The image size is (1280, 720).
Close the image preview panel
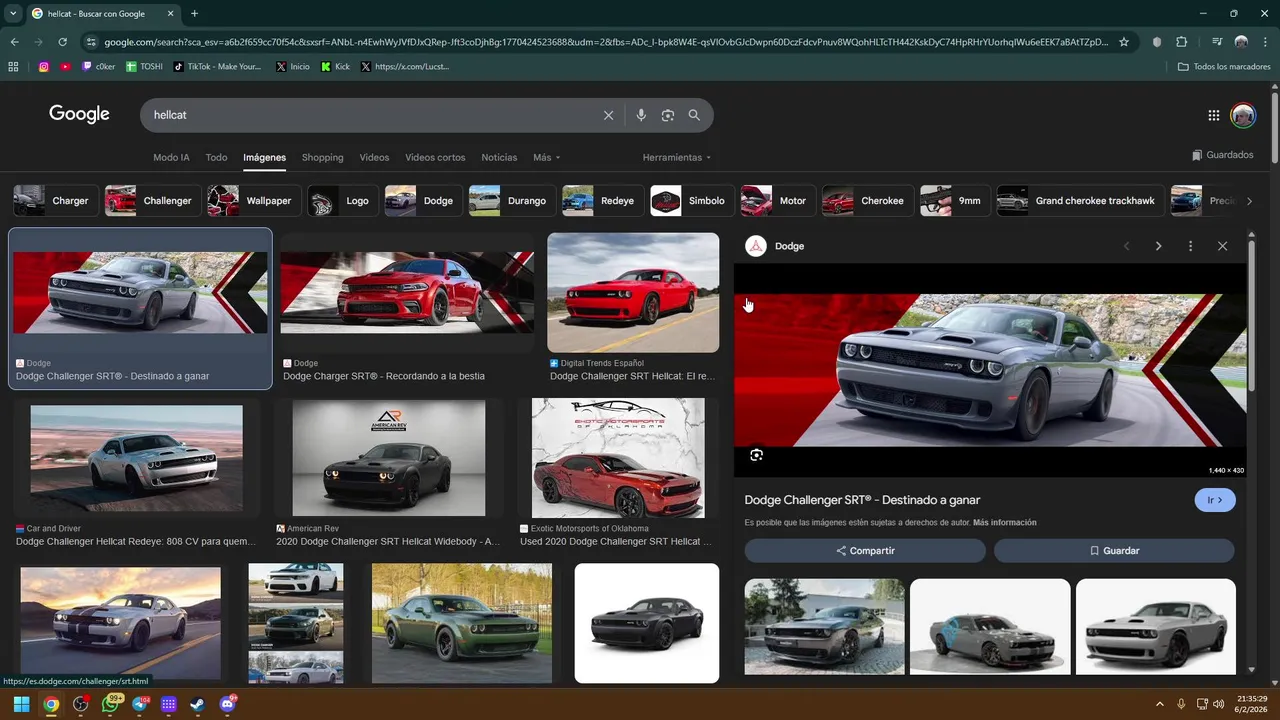click(1222, 246)
